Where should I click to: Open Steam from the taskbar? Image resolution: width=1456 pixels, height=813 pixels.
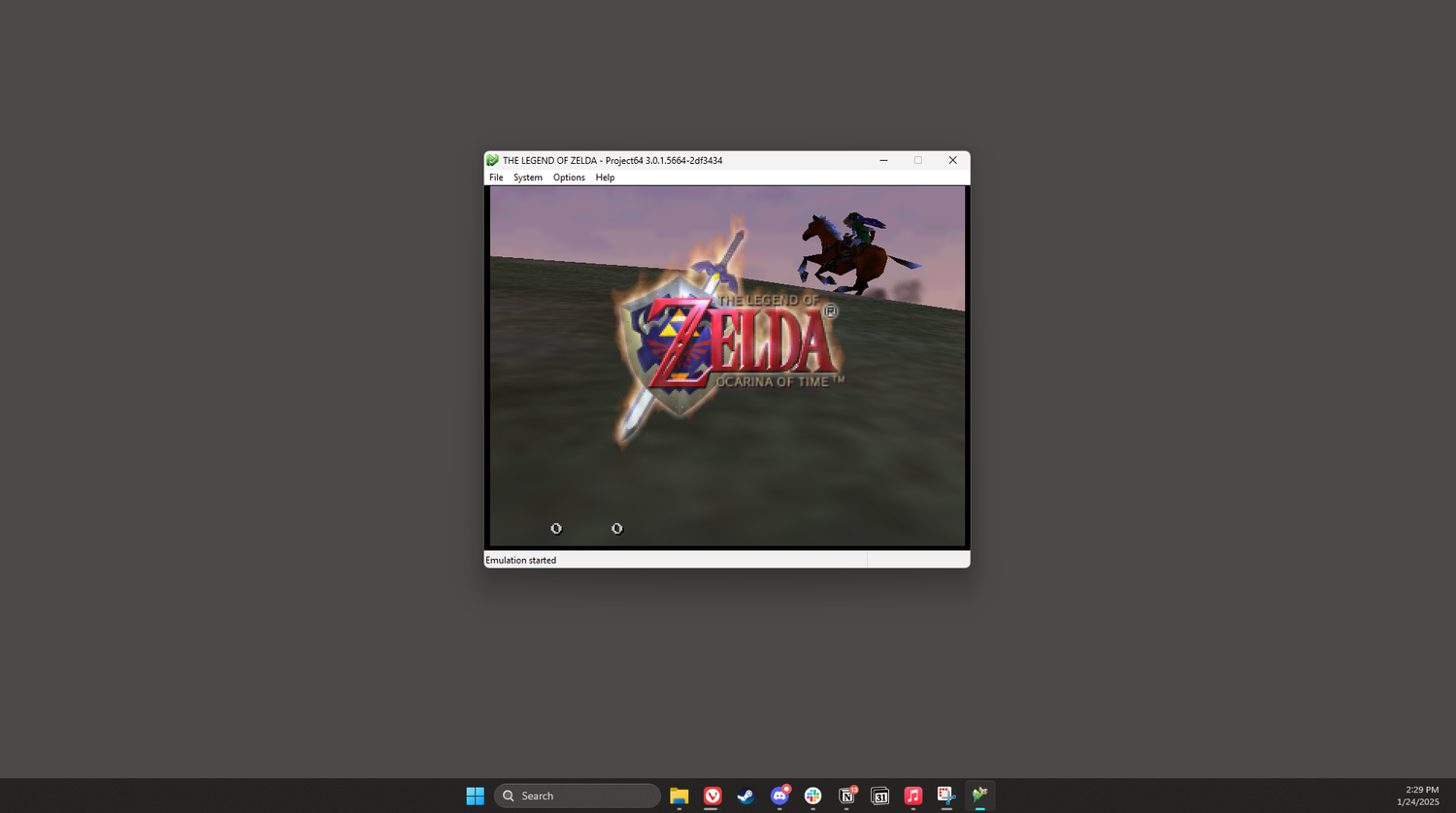pyautogui.click(x=745, y=796)
